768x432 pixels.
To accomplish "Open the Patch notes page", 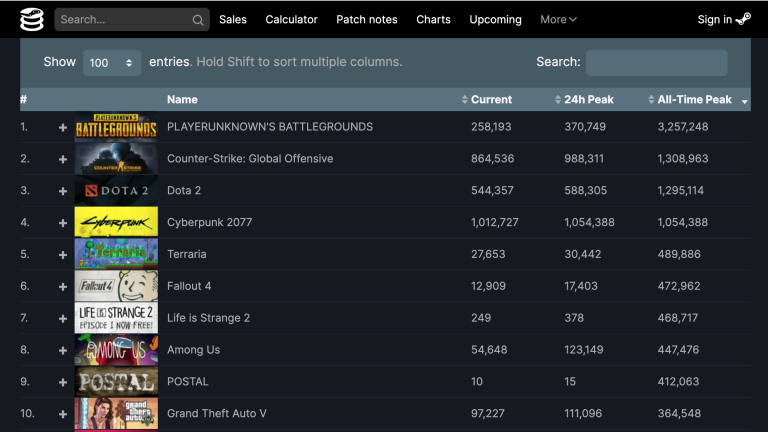I will click(x=366, y=19).
